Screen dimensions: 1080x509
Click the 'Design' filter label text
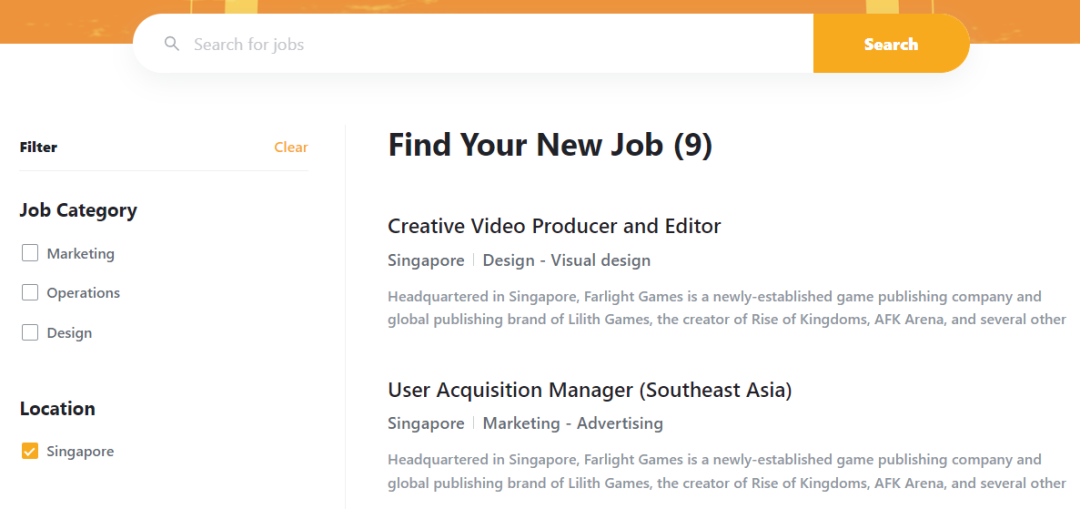(69, 333)
